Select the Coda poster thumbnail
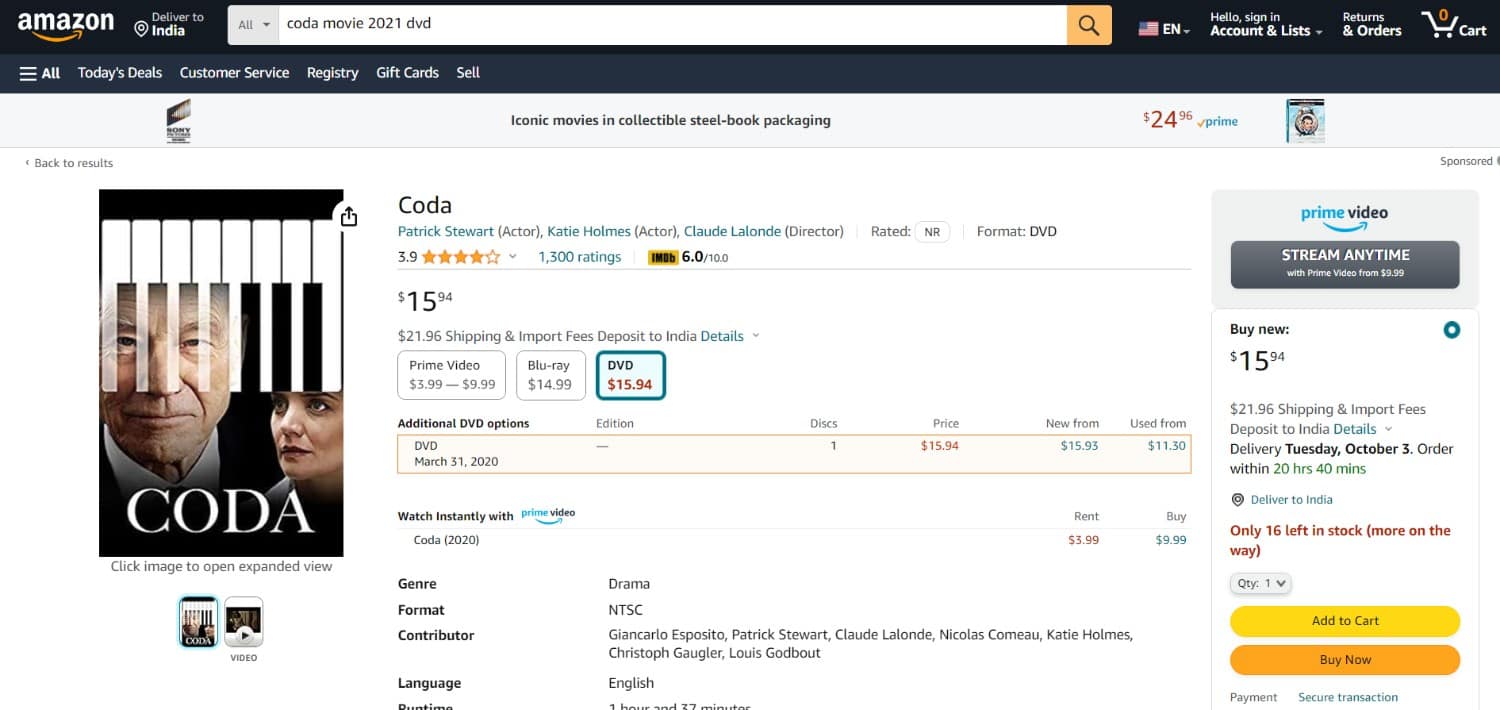Viewport: 1500px width, 710px height. [198, 622]
